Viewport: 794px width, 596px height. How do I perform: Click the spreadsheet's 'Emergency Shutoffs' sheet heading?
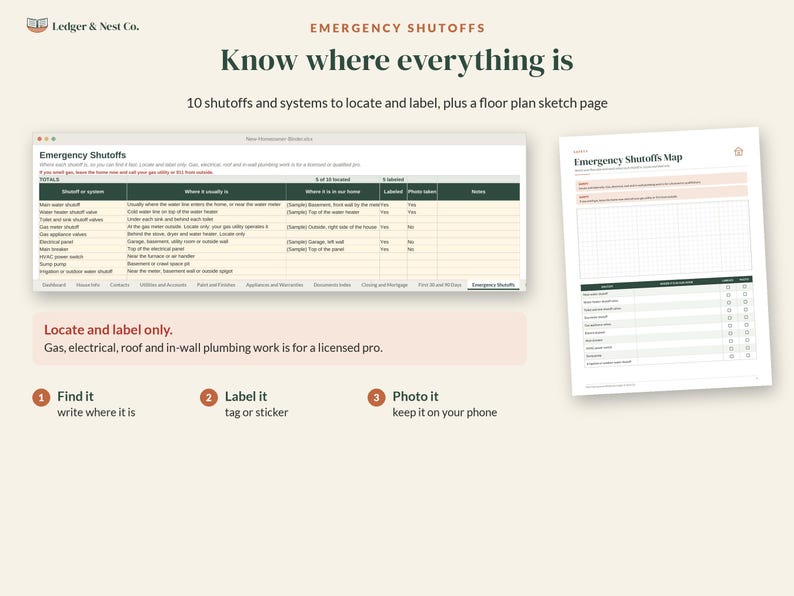point(83,155)
